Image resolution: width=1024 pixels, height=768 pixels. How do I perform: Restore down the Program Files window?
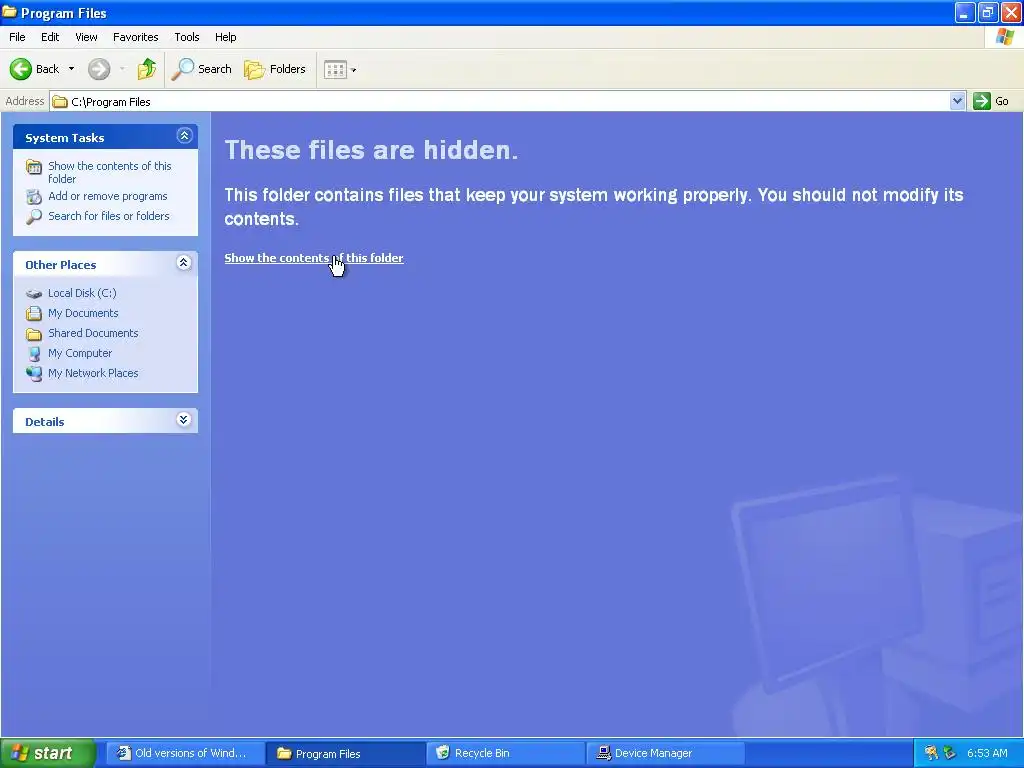[x=988, y=12]
